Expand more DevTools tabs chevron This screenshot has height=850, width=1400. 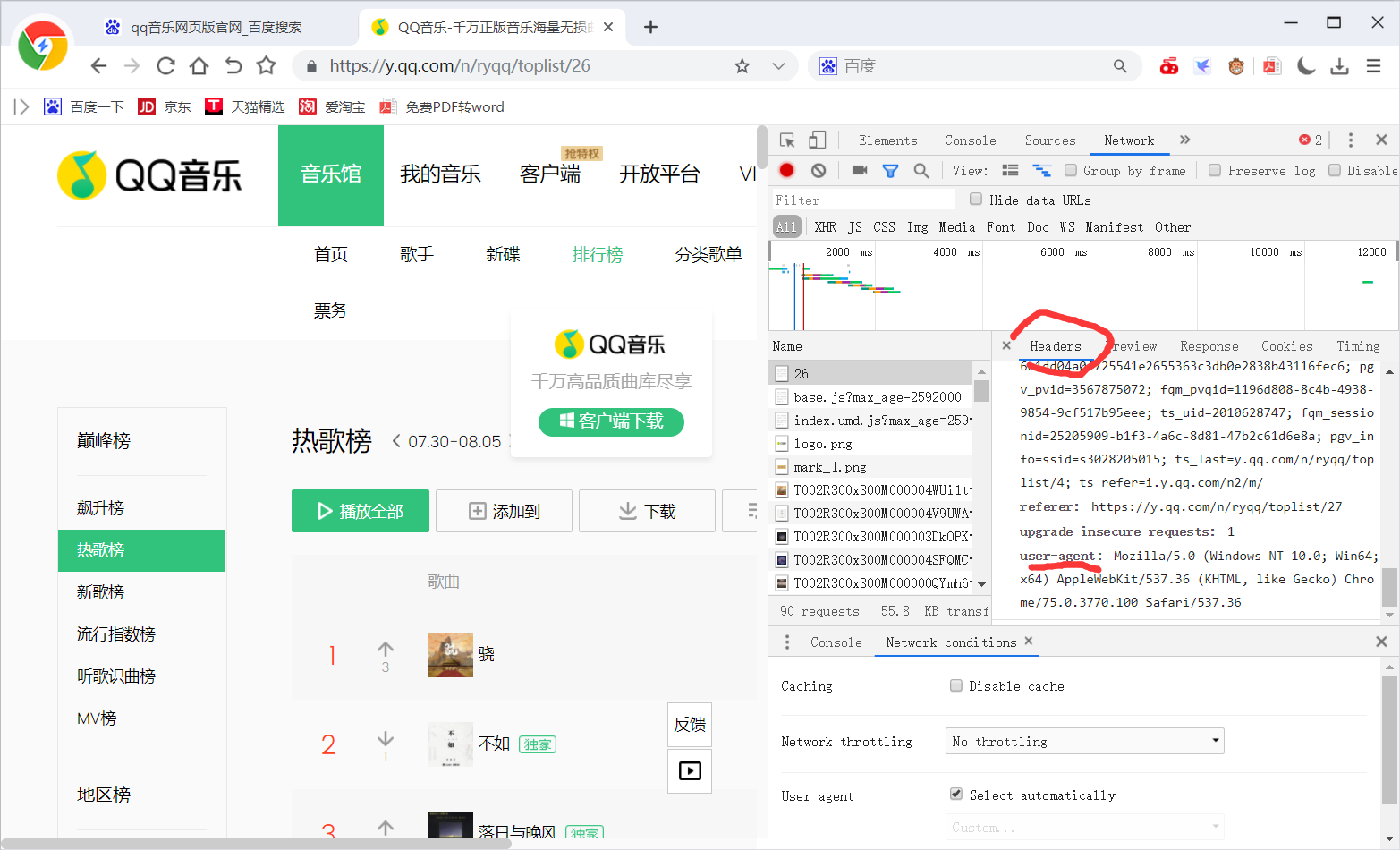(x=1185, y=140)
